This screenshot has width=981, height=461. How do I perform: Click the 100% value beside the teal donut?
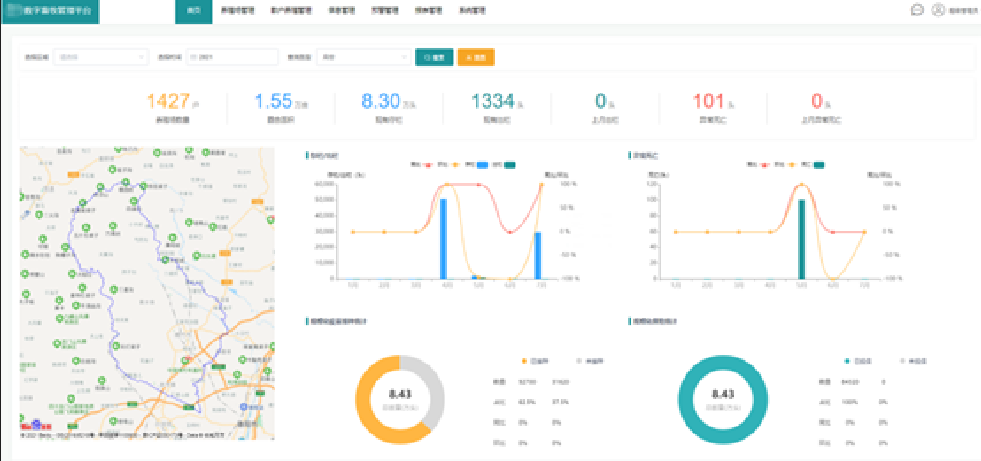click(850, 402)
